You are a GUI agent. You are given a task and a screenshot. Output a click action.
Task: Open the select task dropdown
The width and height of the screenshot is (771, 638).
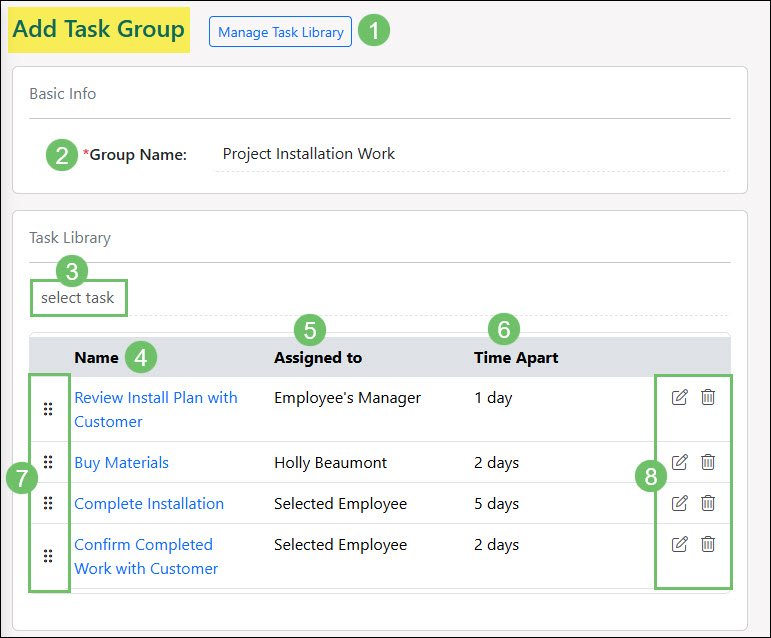tap(78, 298)
